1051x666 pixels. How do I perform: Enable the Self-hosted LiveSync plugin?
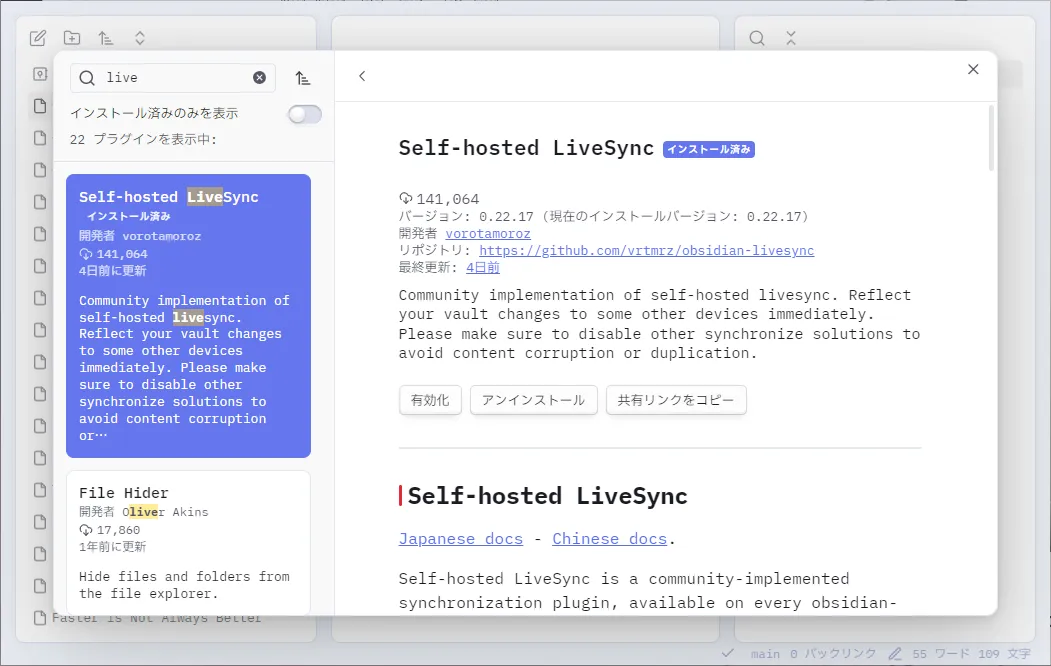click(430, 399)
